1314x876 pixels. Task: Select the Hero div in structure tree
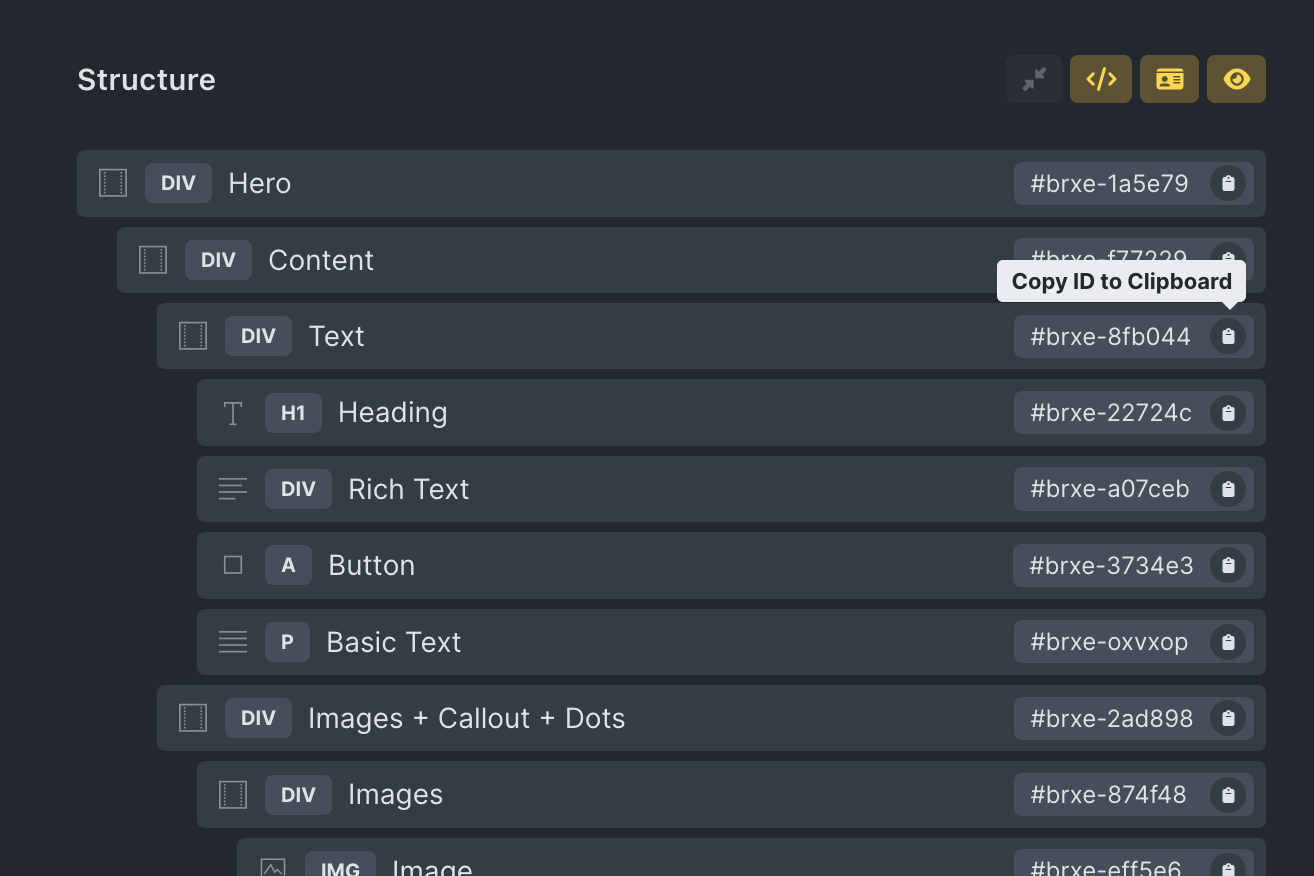pos(671,184)
